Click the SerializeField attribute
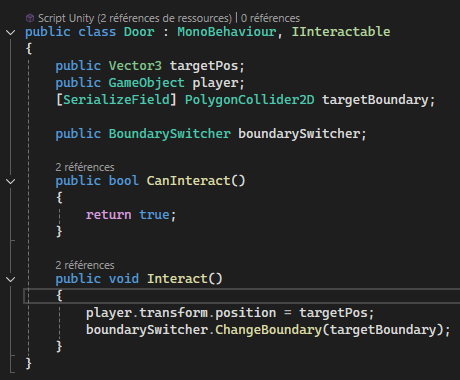This screenshot has height=380, width=460. 116,100
